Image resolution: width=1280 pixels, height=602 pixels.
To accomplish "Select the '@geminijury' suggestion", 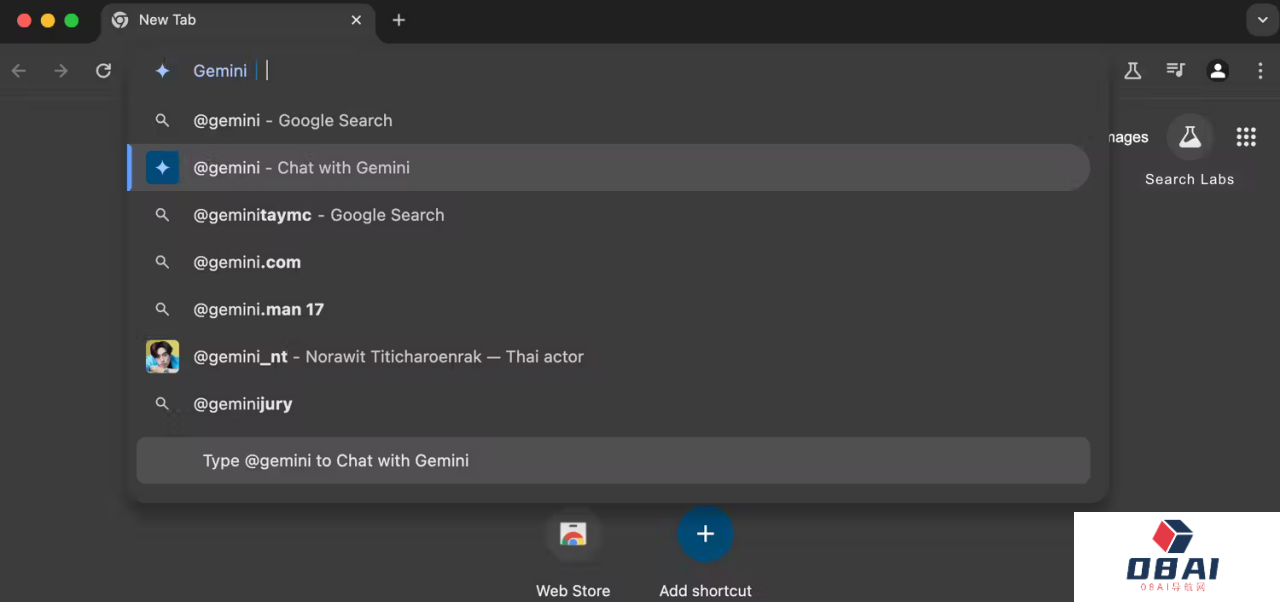I will coord(608,404).
